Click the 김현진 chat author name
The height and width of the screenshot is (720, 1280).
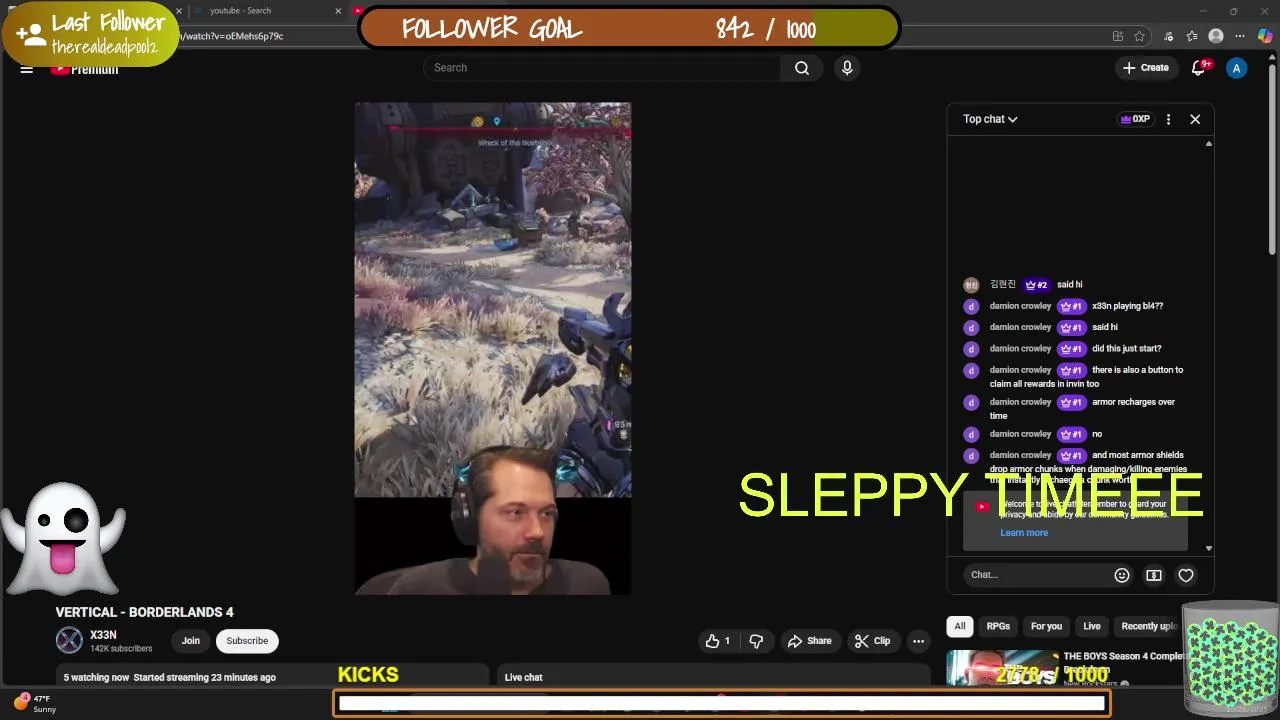(x=1002, y=285)
